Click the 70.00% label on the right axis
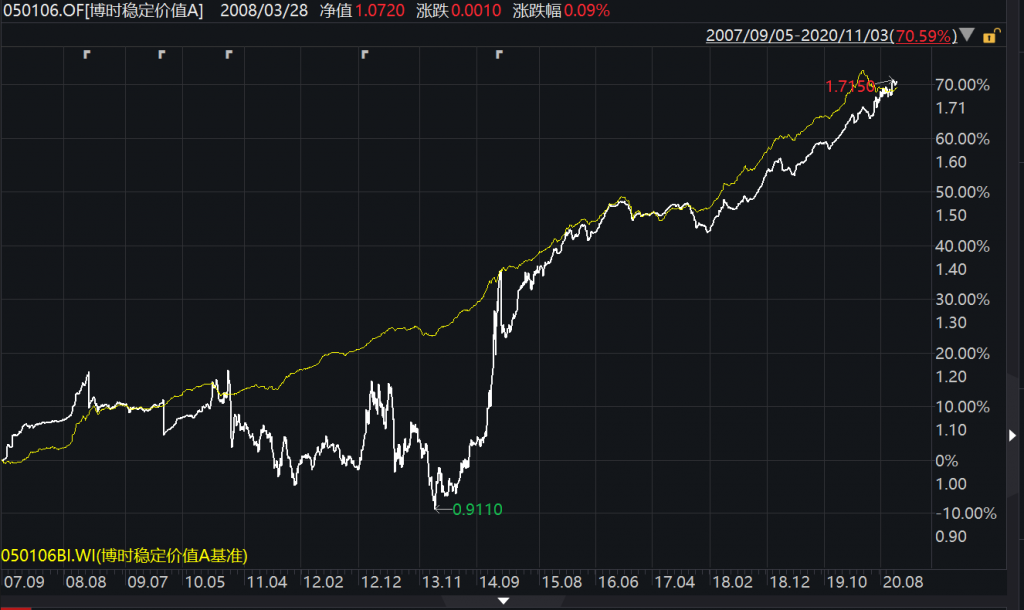The width and height of the screenshot is (1024, 610). tap(961, 85)
